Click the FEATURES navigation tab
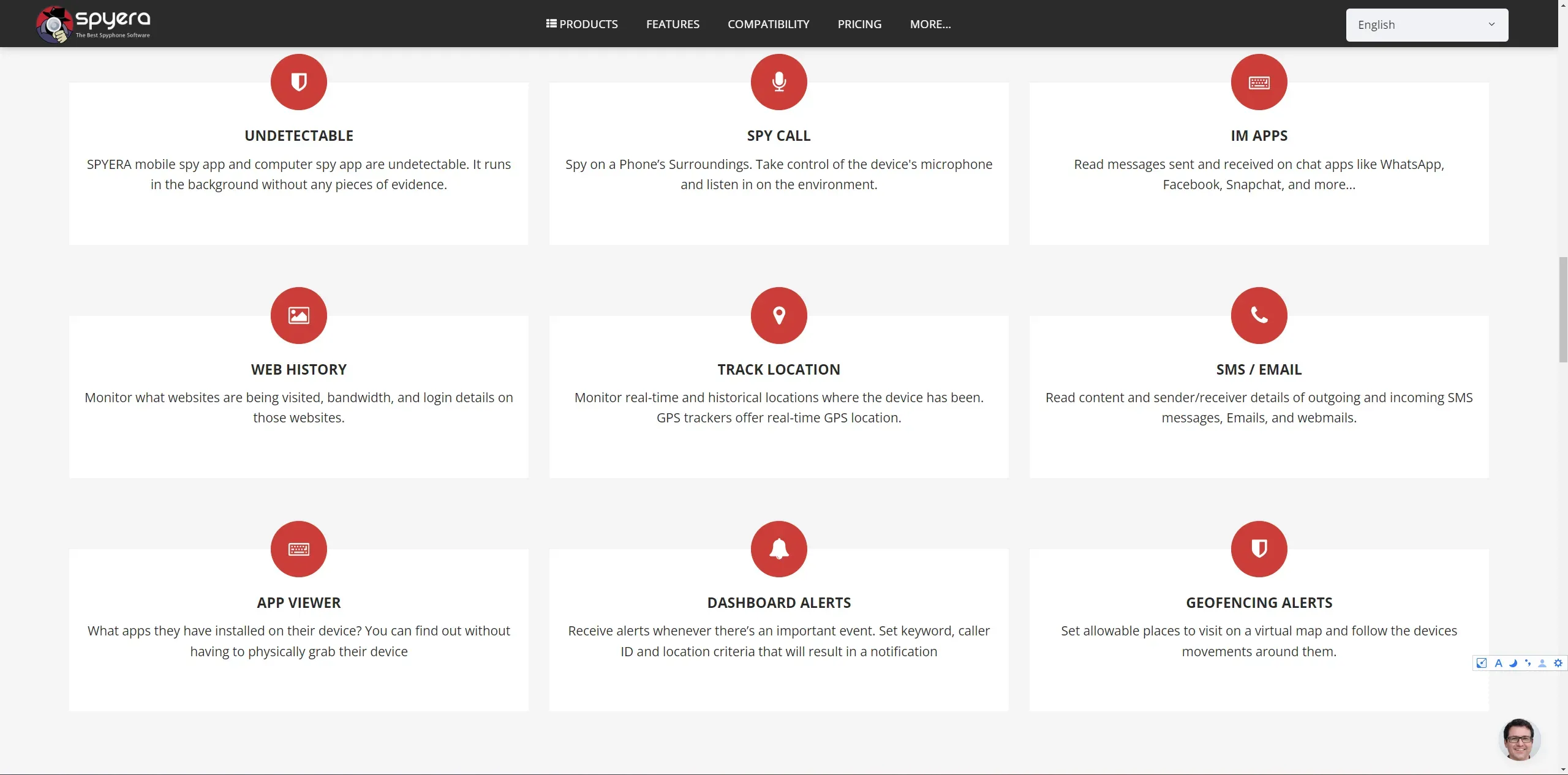This screenshot has height=775, width=1568. [x=672, y=24]
